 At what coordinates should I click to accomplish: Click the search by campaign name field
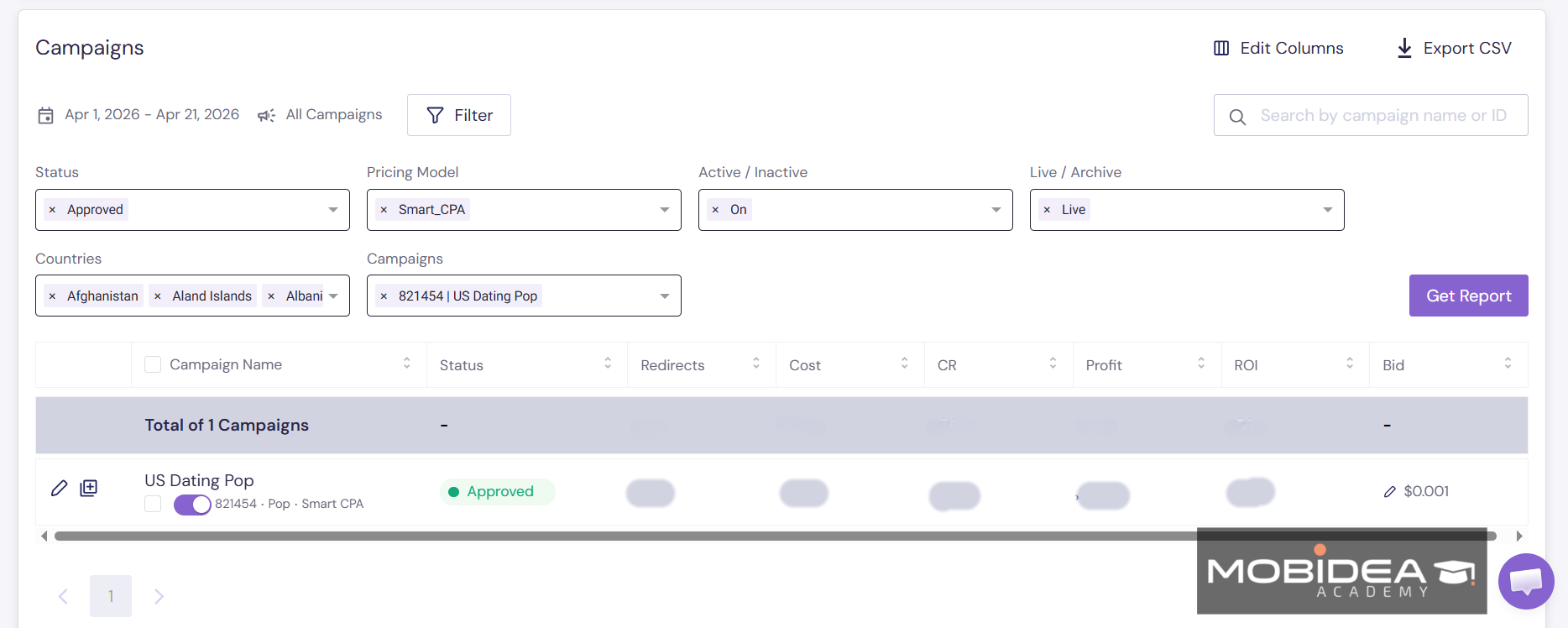coord(1371,115)
